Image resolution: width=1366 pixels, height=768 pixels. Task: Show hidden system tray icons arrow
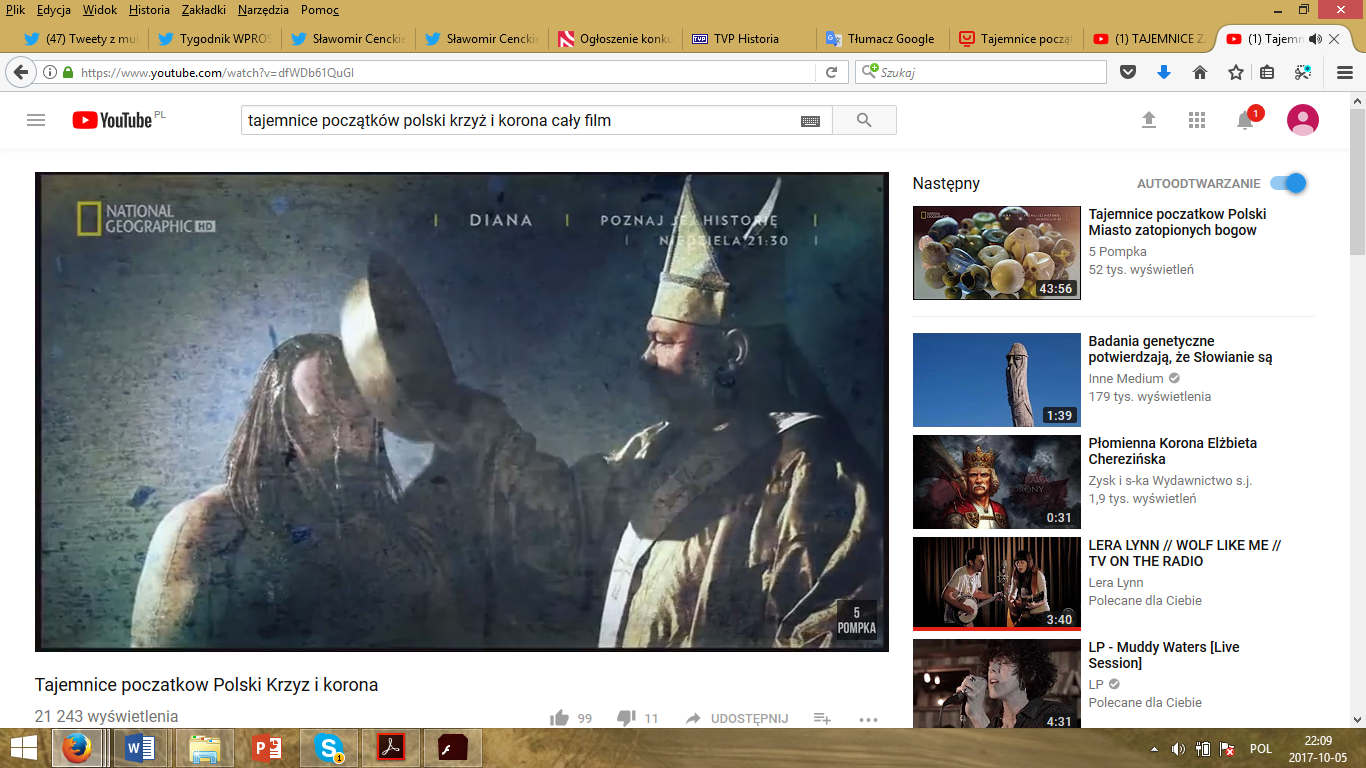pyautogui.click(x=1156, y=749)
